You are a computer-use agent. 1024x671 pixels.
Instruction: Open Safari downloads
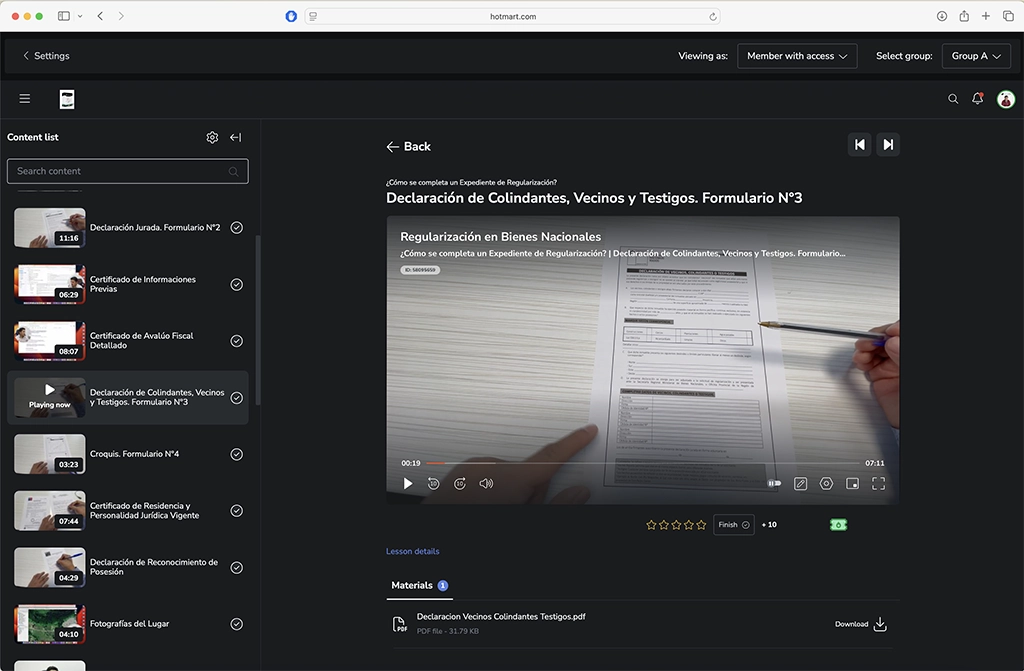(x=942, y=16)
